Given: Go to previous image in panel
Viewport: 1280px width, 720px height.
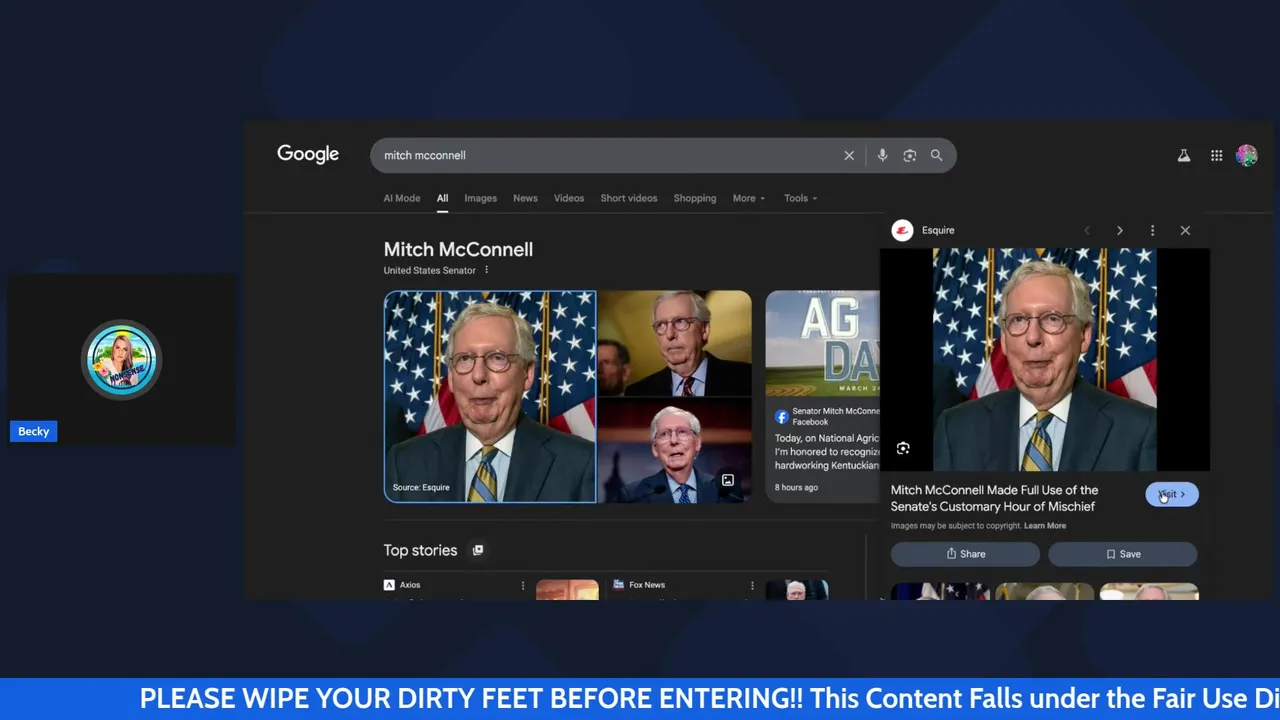Looking at the screenshot, I should 1087,230.
